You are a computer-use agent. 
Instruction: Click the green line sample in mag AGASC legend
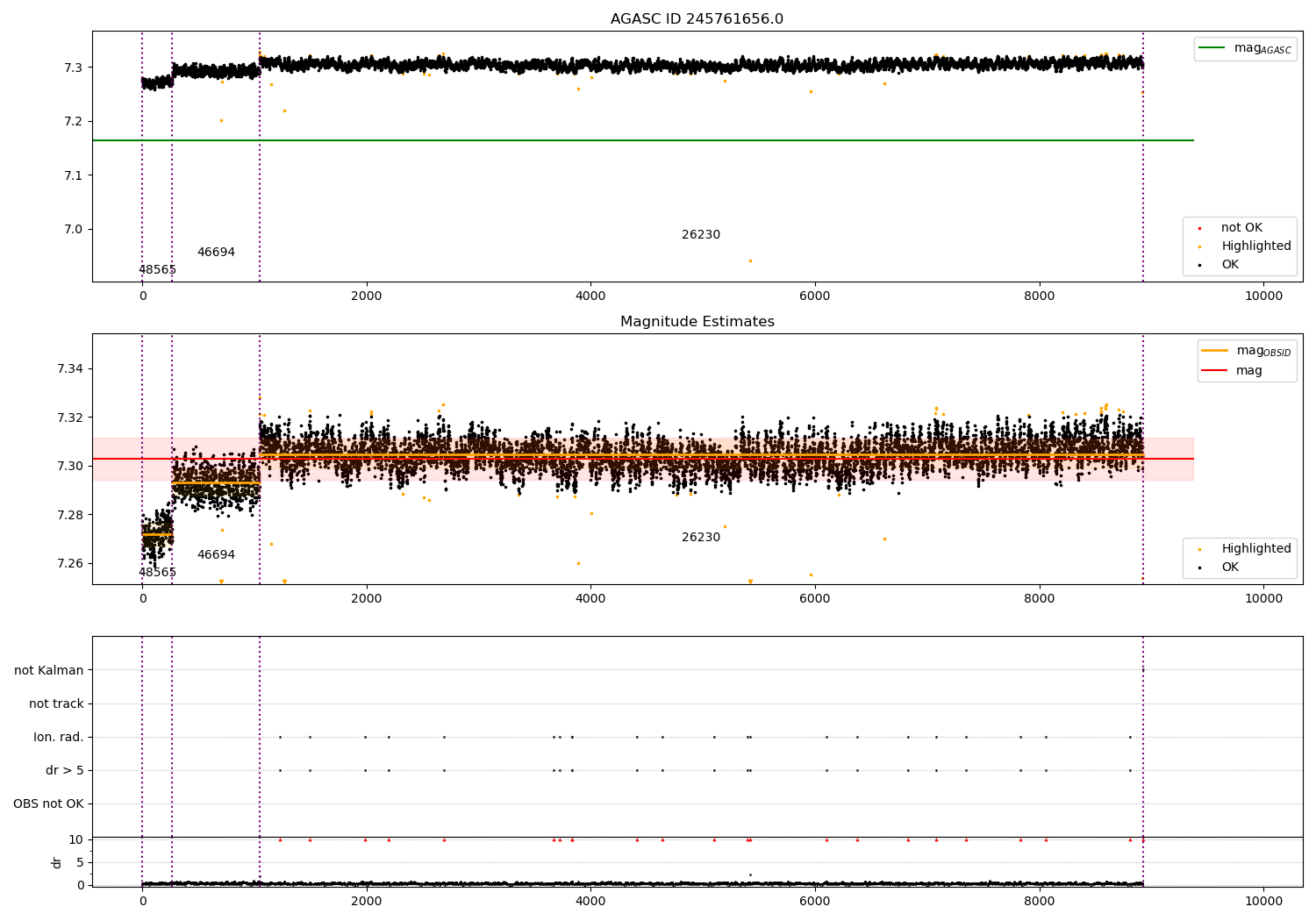(1212, 48)
